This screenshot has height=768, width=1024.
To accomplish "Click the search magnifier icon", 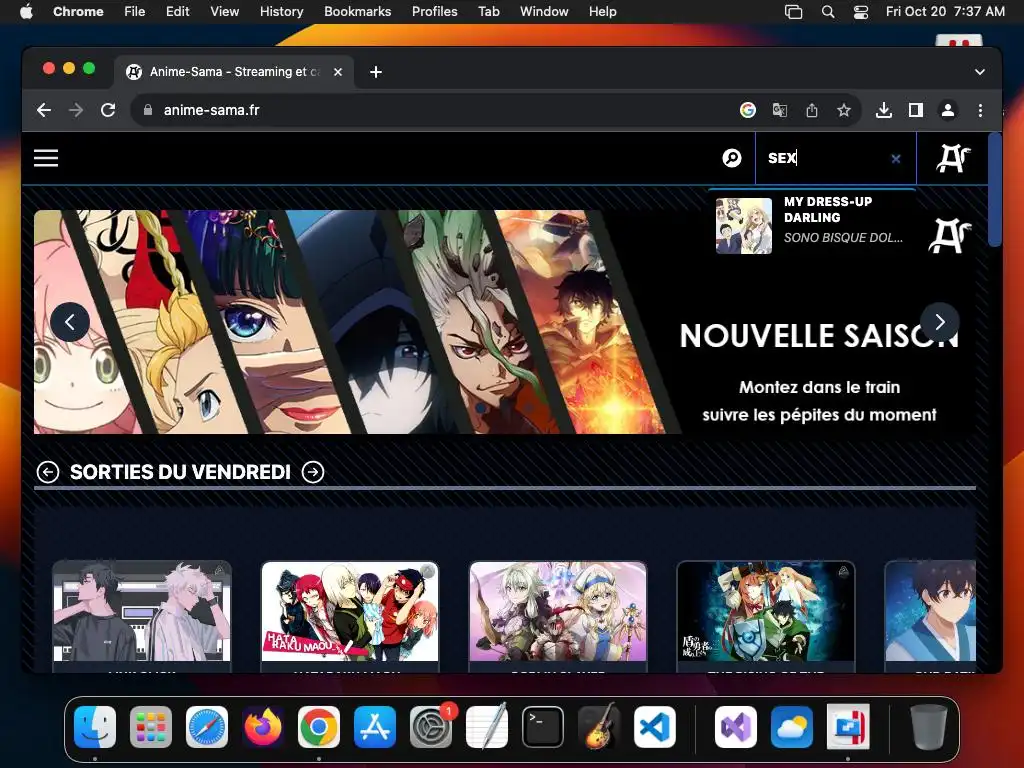I will [731, 158].
